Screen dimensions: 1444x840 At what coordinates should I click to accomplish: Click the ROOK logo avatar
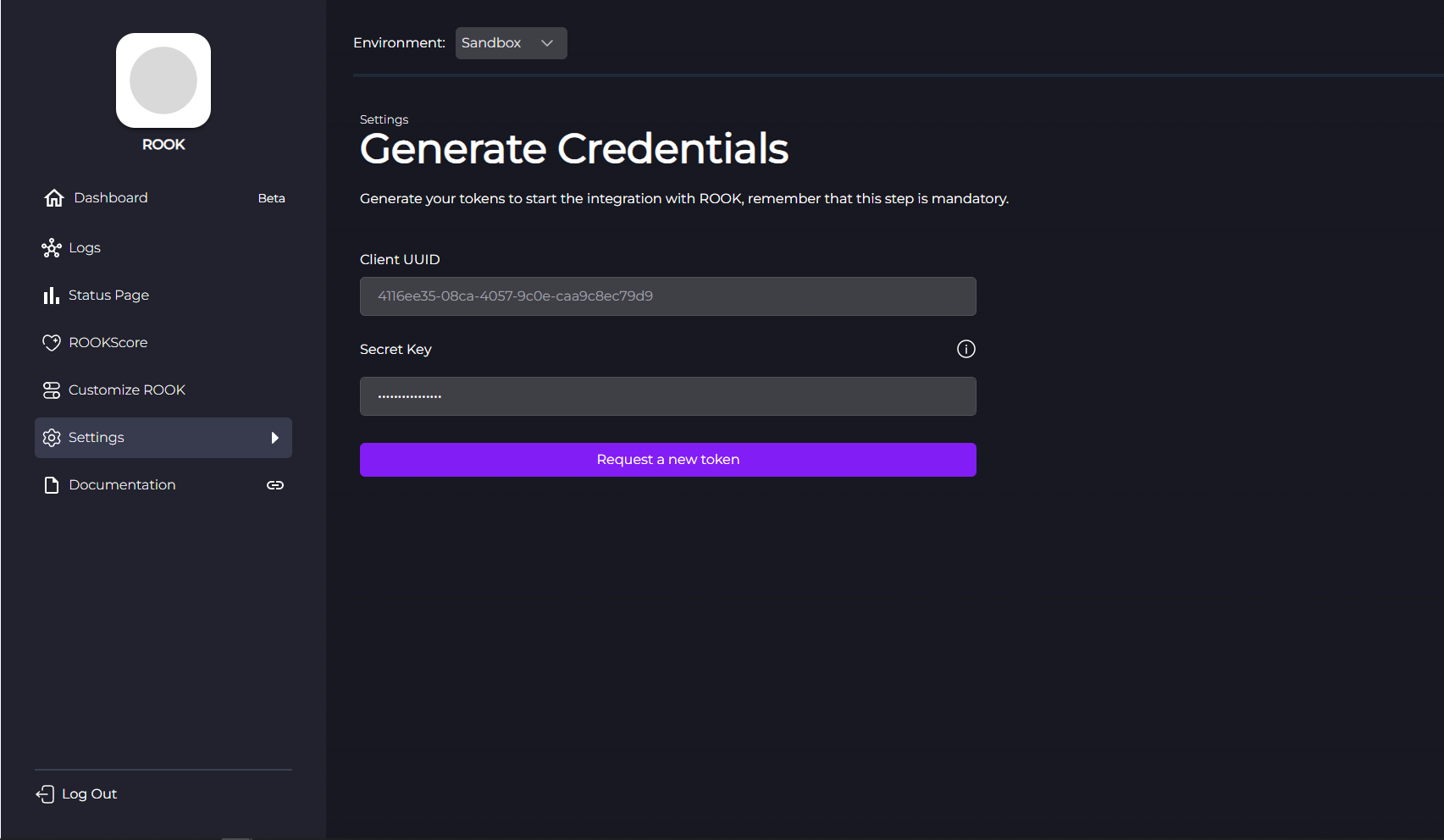pos(163,80)
